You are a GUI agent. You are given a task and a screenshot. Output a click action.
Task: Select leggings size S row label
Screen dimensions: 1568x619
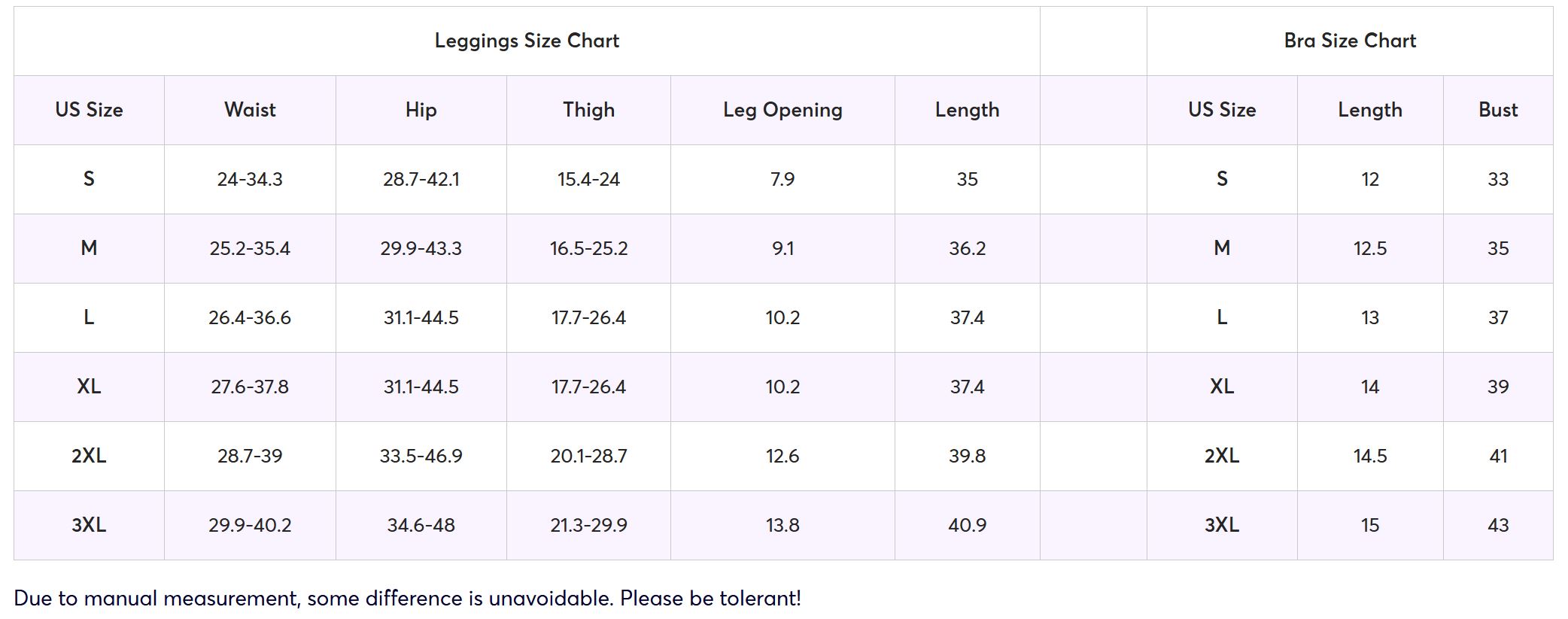pyautogui.click(x=89, y=179)
